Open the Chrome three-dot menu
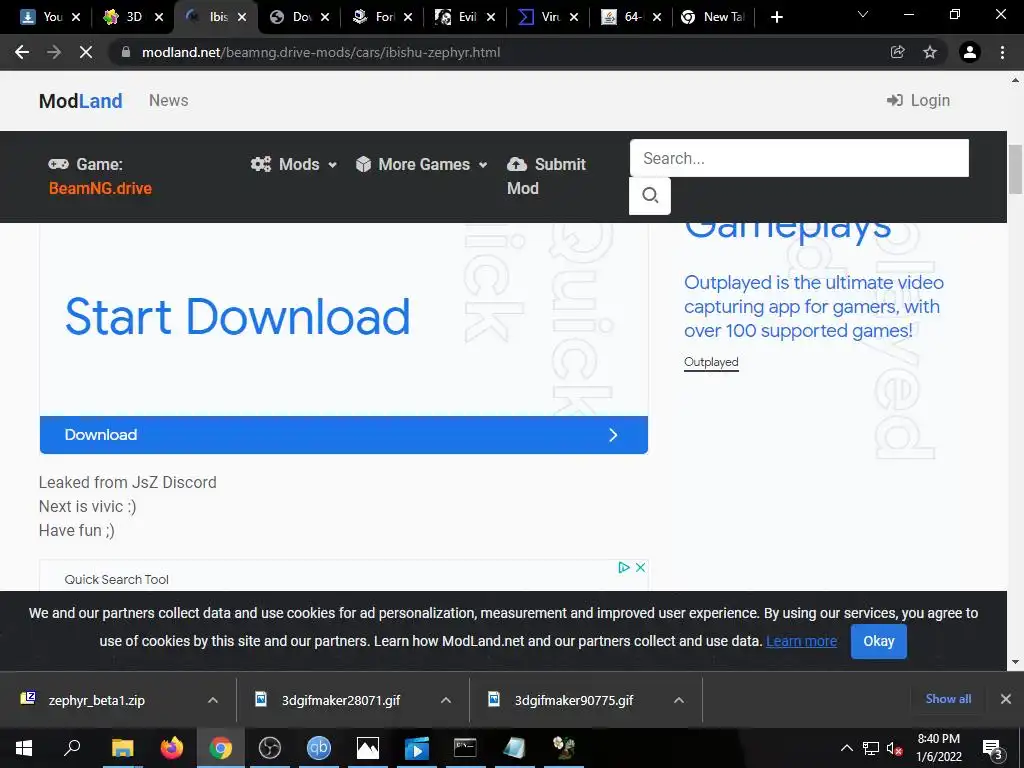 [1002, 52]
